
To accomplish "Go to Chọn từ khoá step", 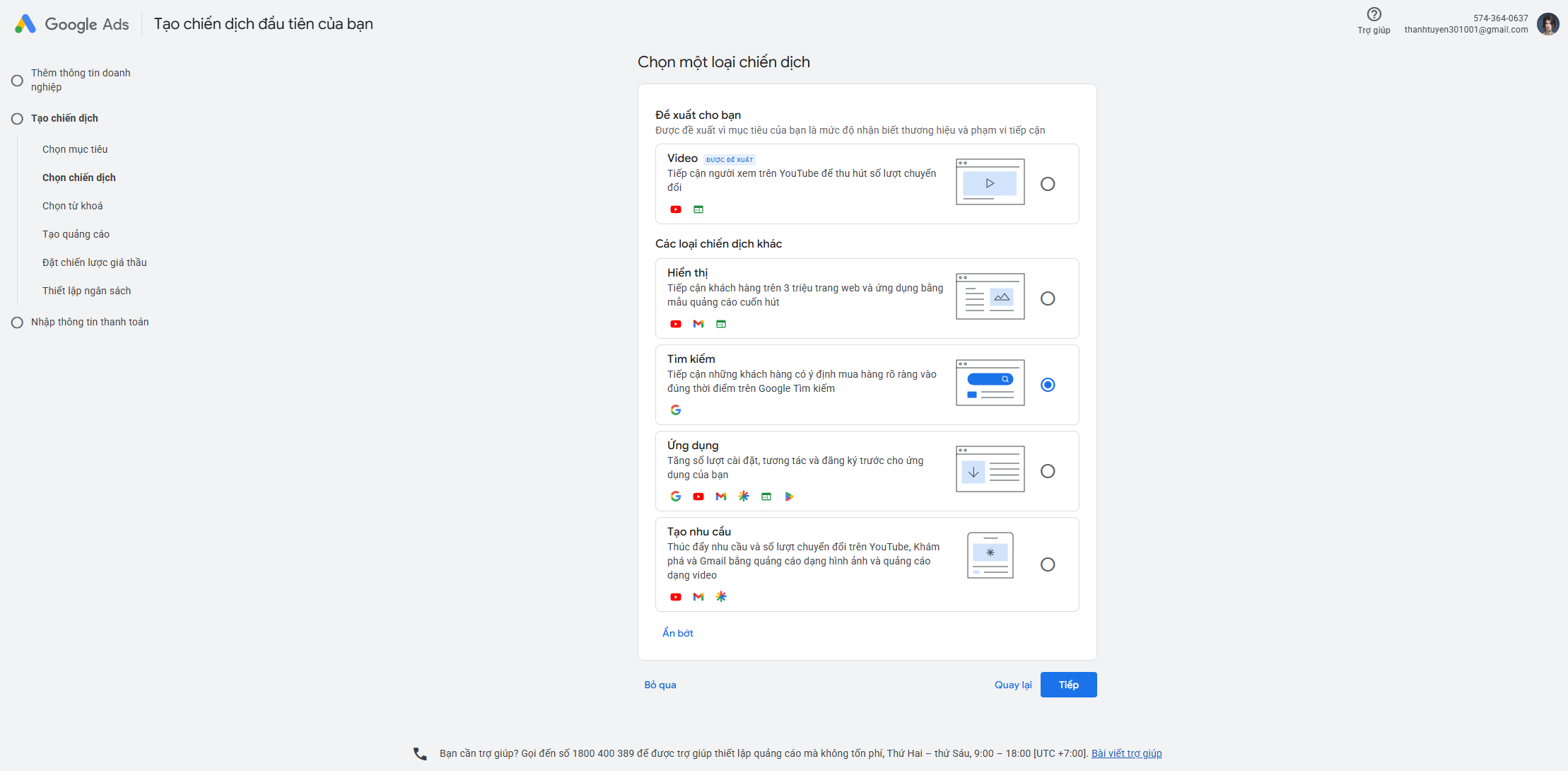I will click(x=73, y=206).
